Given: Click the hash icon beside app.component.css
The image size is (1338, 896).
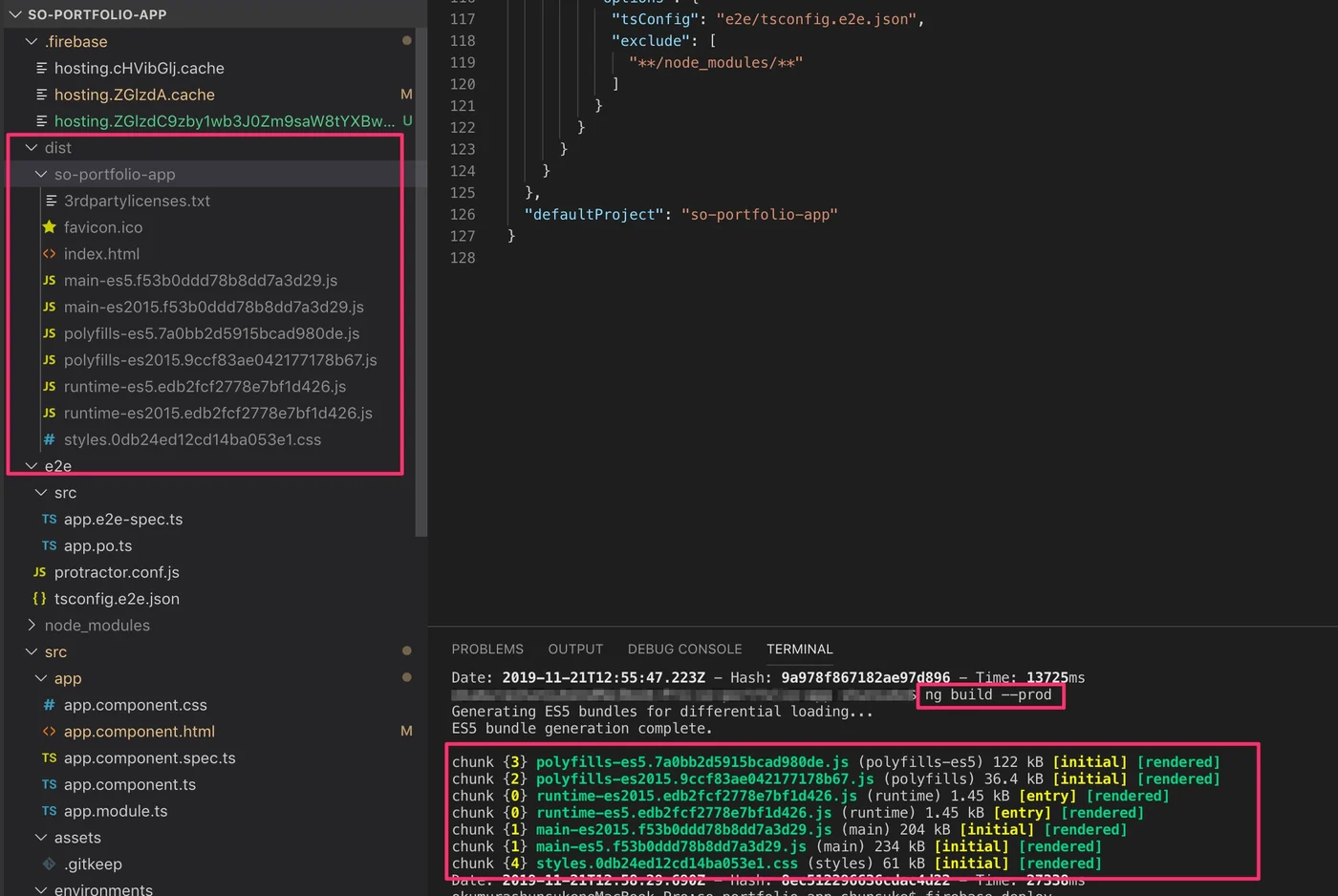Looking at the screenshot, I should (50, 705).
